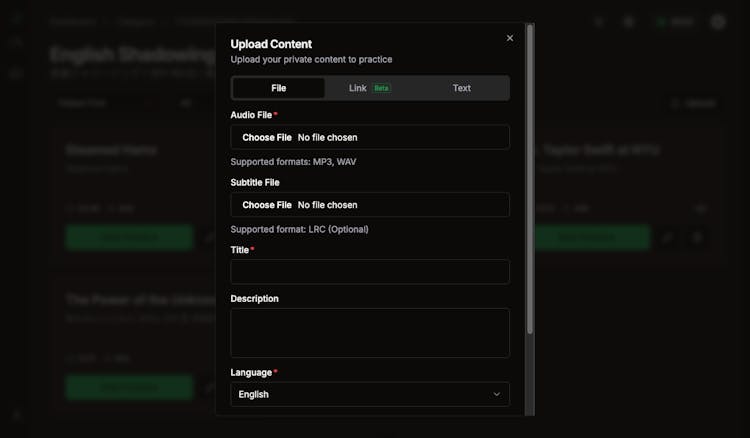Click the Language dropdown chevron arrow
Image resolution: width=750 pixels, height=438 pixels.
pyautogui.click(x=496, y=394)
